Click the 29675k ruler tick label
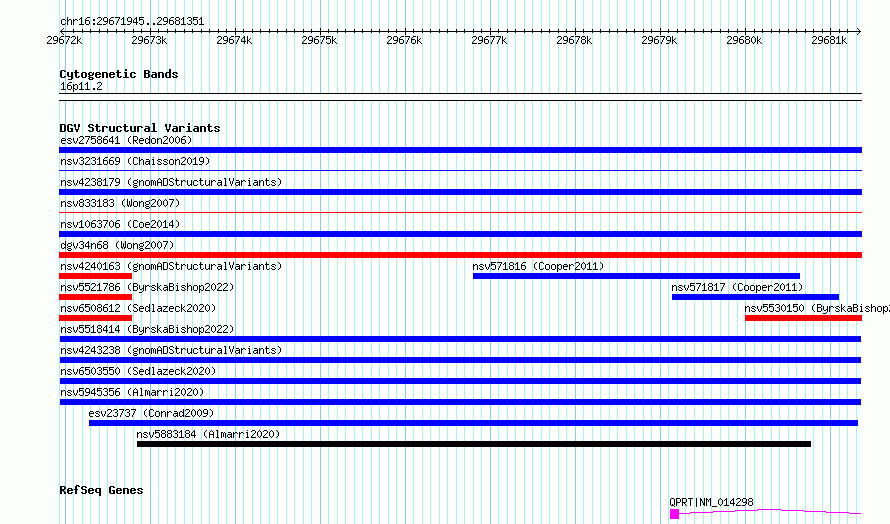 (319, 40)
